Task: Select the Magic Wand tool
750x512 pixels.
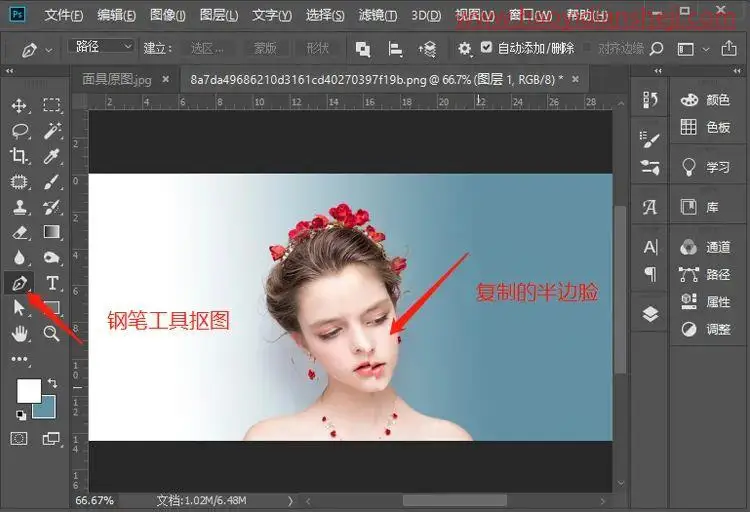Action: pyautogui.click(x=52, y=131)
